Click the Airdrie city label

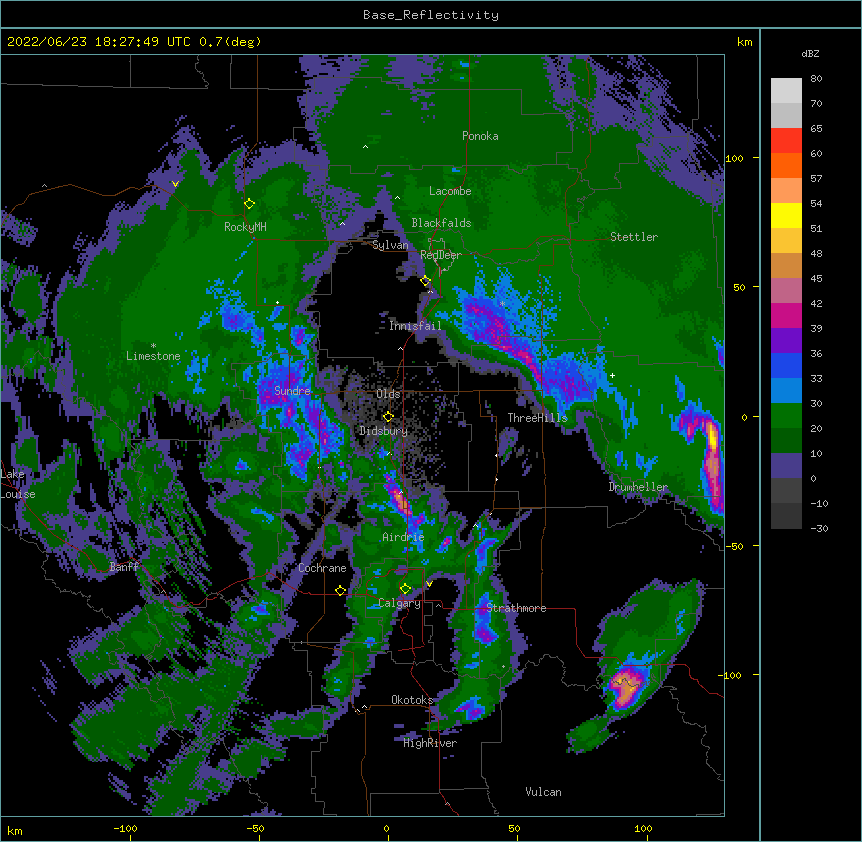403,537
